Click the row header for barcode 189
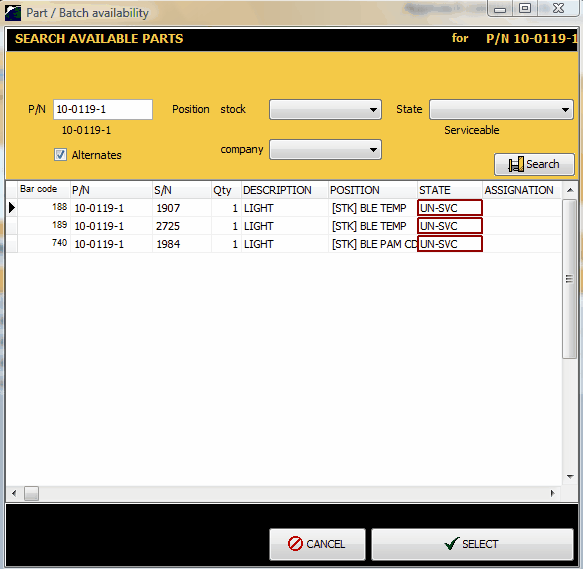The width and height of the screenshot is (583, 569). (12, 225)
